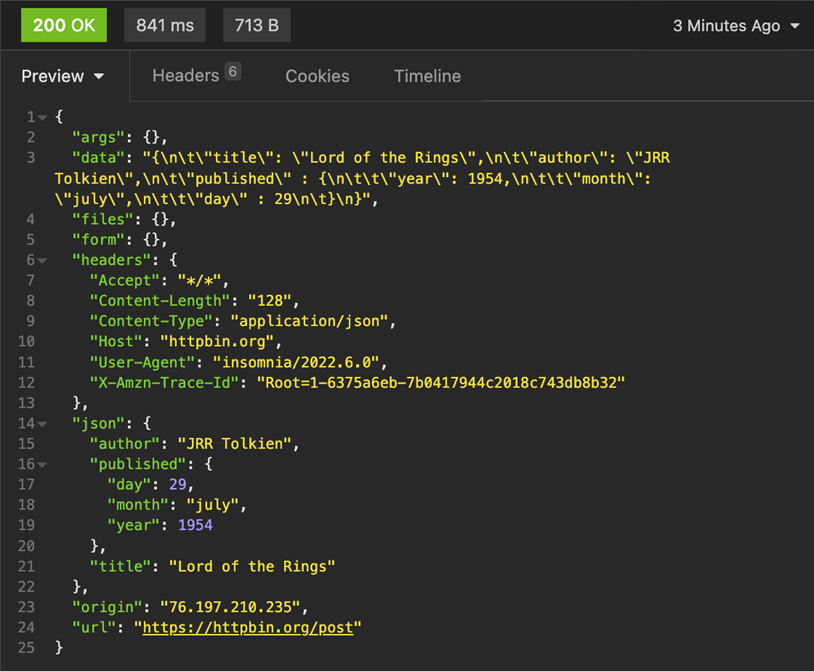Collapse the "json" object fold arrow
This screenshot has height=671, width=814.
pos(43,423)
